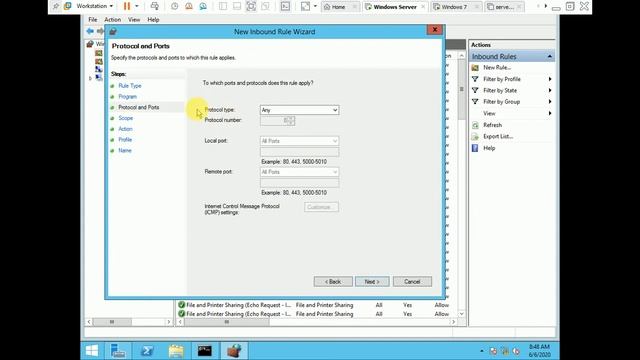Go to the Action step
The width and height of the screenshot is (640, 360).
[x=125, y=129]
